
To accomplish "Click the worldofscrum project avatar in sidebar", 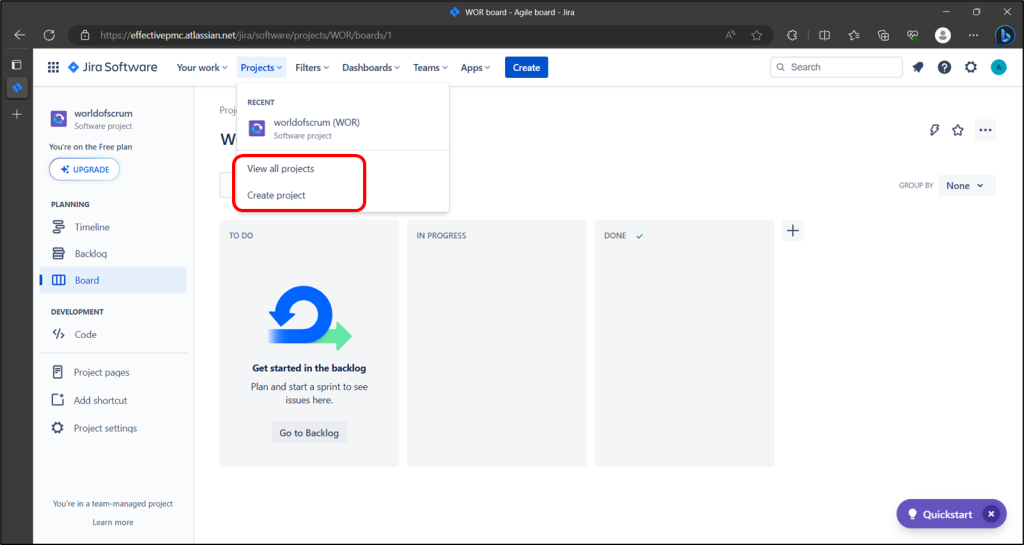I will point(59,118).
